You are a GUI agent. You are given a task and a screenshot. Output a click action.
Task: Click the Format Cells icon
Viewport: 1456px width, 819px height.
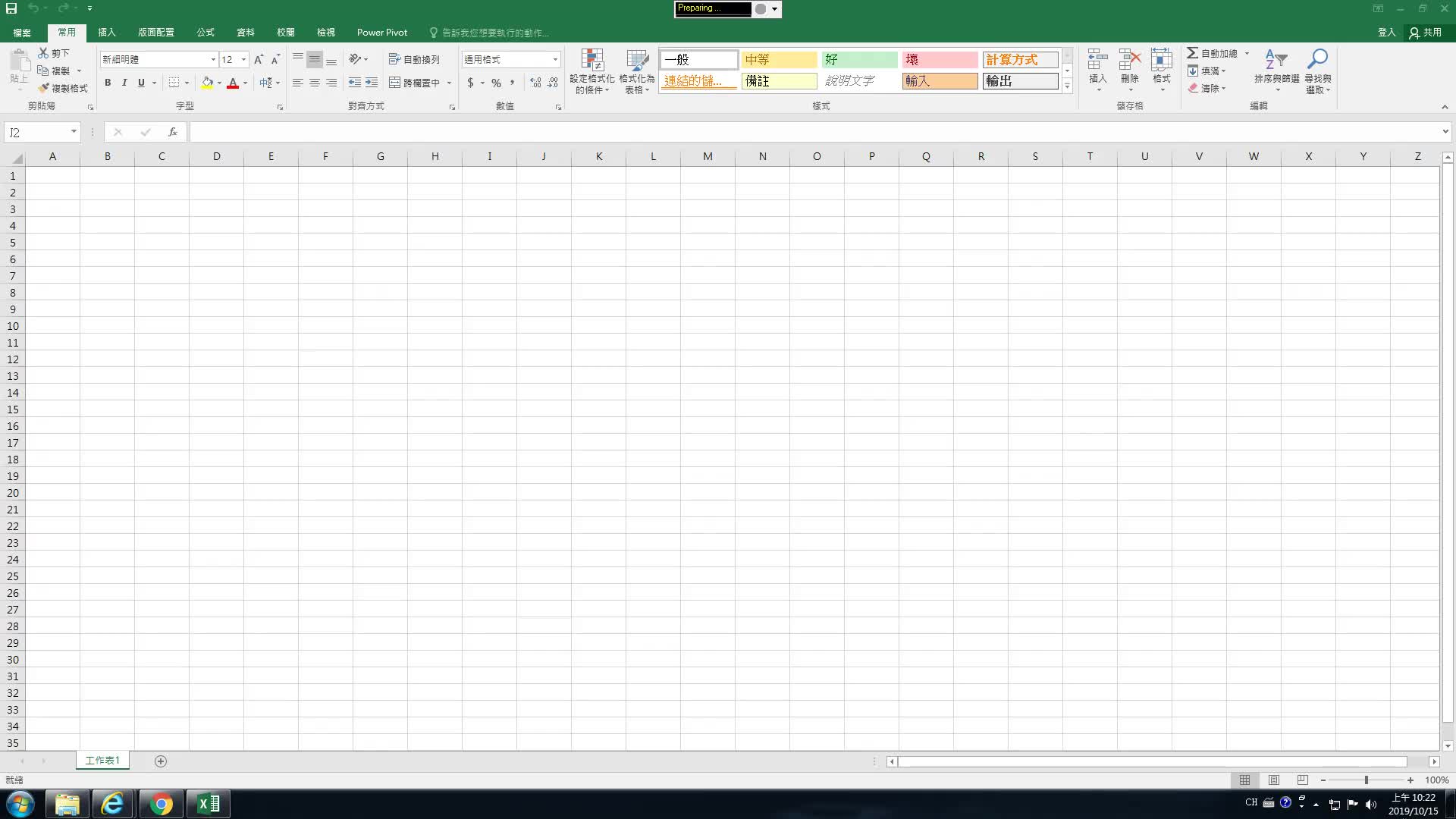tap(1161, 60)
